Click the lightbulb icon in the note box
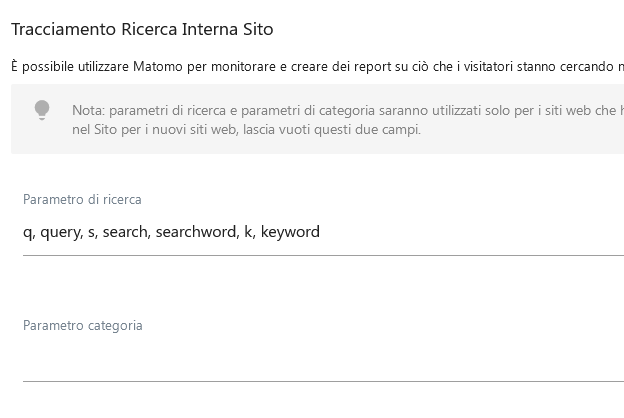The width and height of the screenshot is (624, 418). point(42,110)
